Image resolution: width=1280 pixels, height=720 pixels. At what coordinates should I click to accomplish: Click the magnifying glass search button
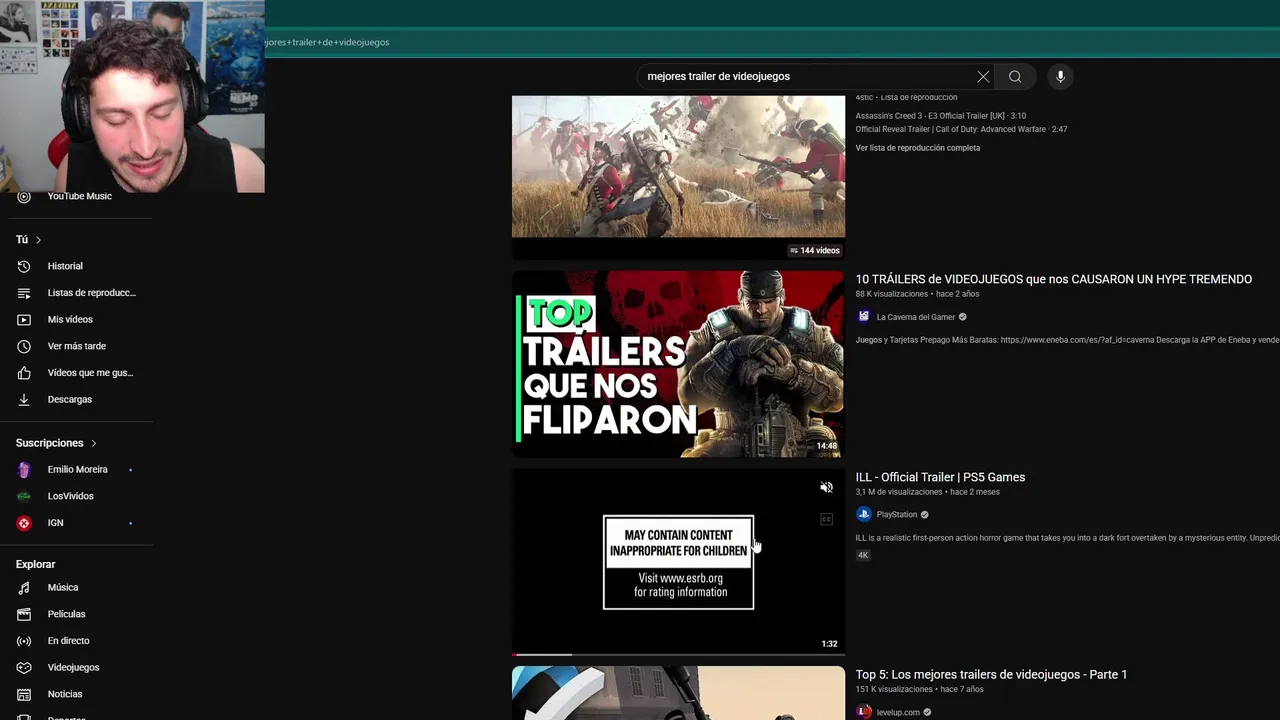pyautogui.click(x=1015, y=77)
